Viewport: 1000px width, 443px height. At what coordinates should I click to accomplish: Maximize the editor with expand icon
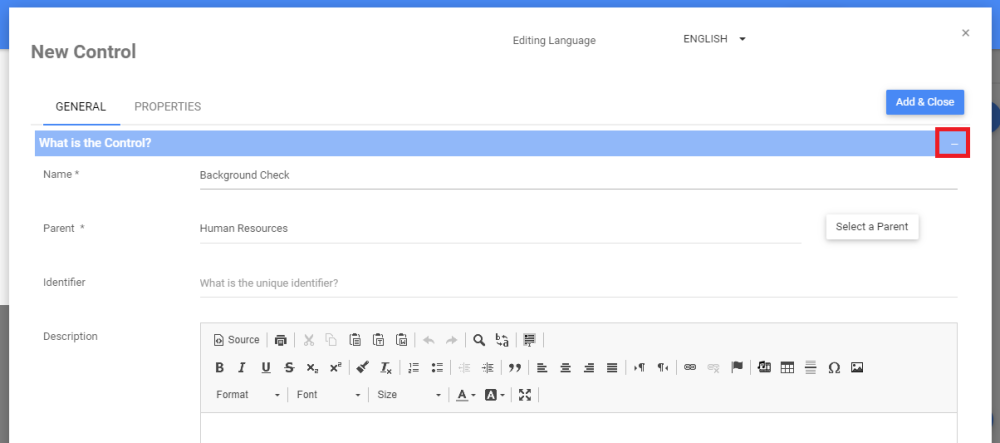coord(525,395)
